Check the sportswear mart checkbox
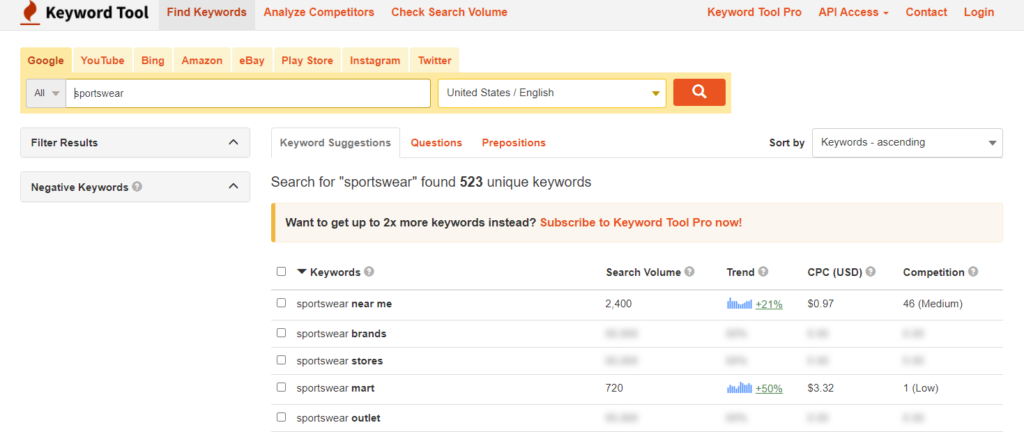Image resolution: width=1024 pixels, height=432 pixels. click(x=281, y=387)
